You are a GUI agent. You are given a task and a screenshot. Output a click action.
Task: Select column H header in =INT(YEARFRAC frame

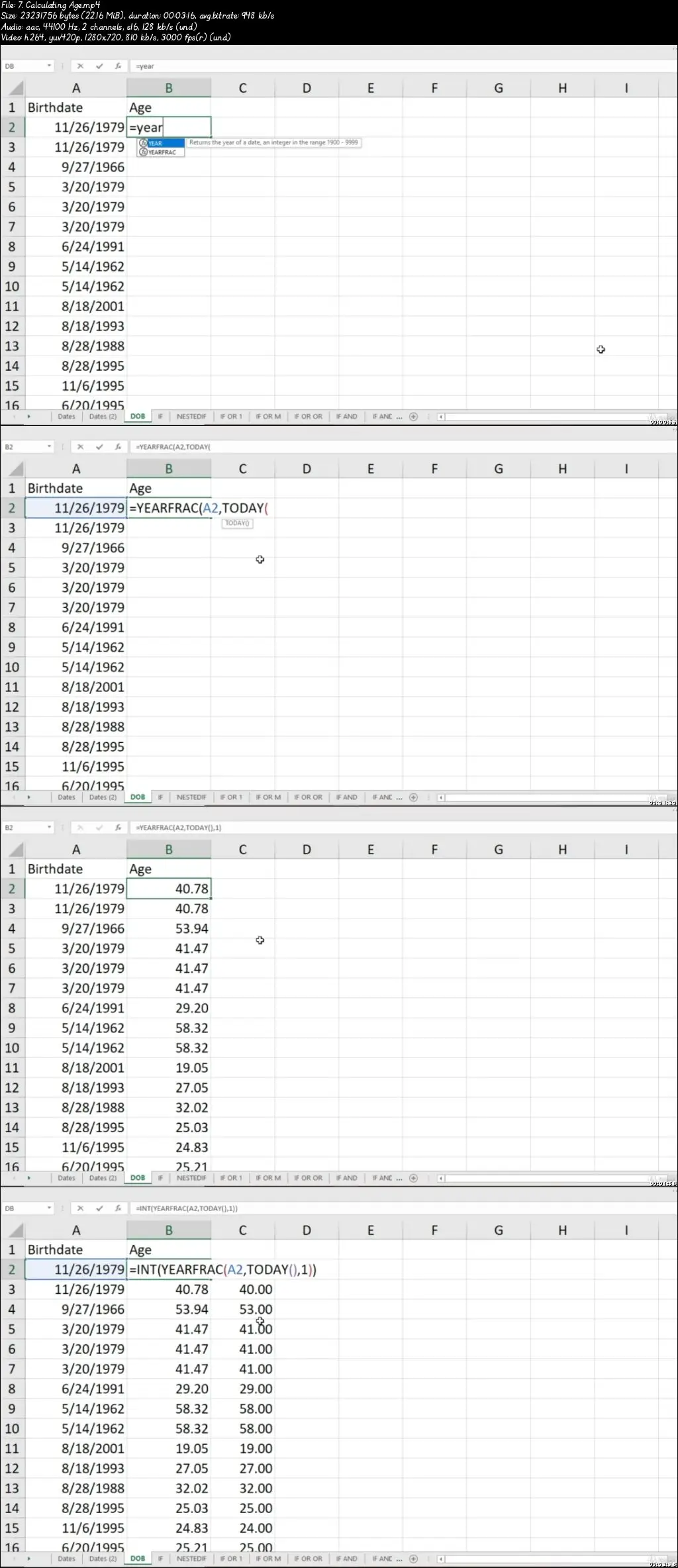tap(562, 1230)
